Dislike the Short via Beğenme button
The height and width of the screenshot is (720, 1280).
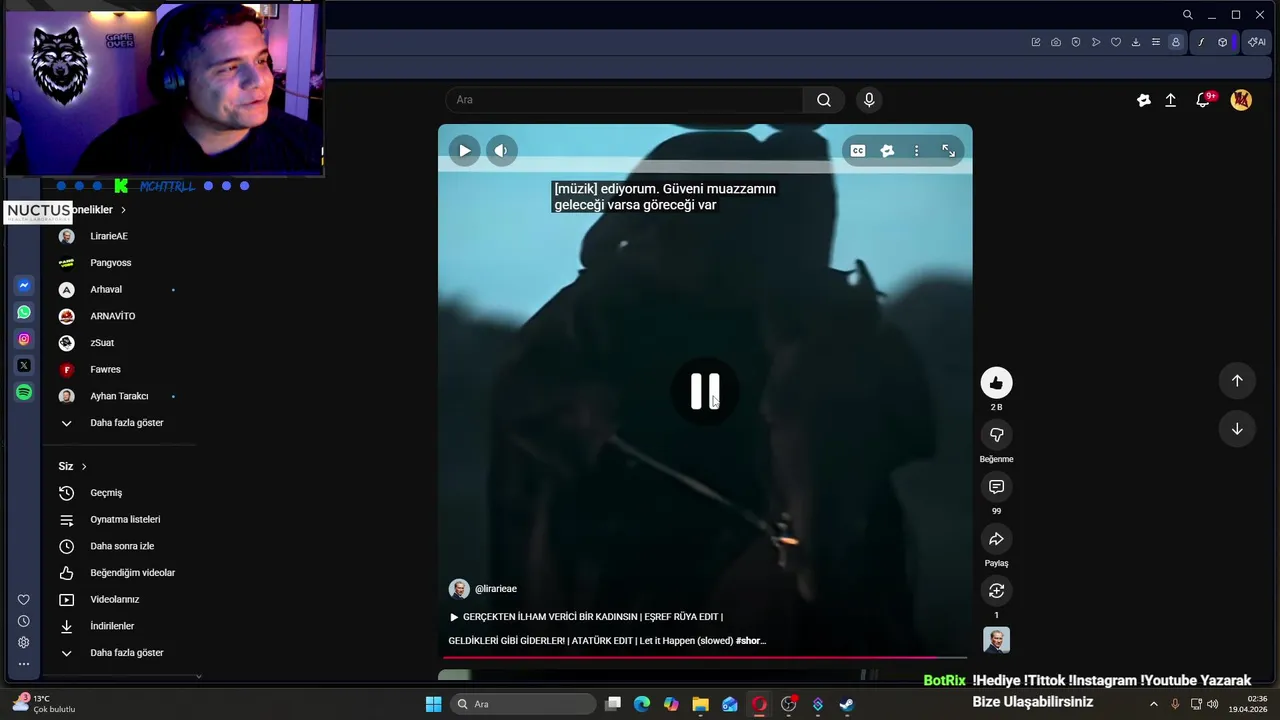[996, 435]
